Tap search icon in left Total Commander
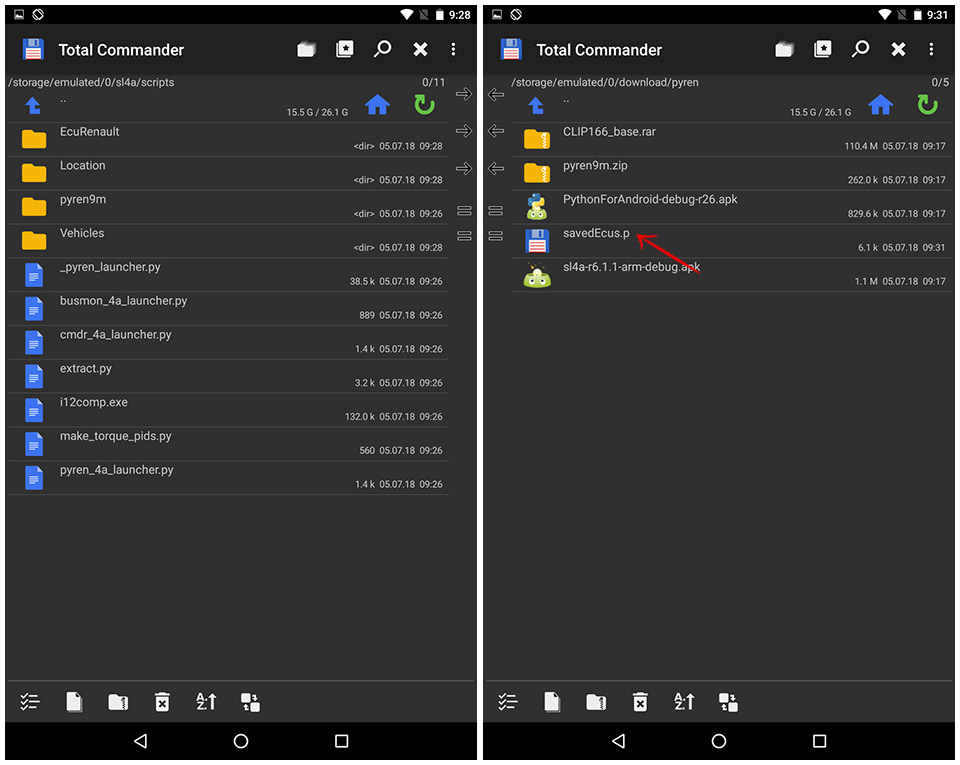 coord(383,50)
